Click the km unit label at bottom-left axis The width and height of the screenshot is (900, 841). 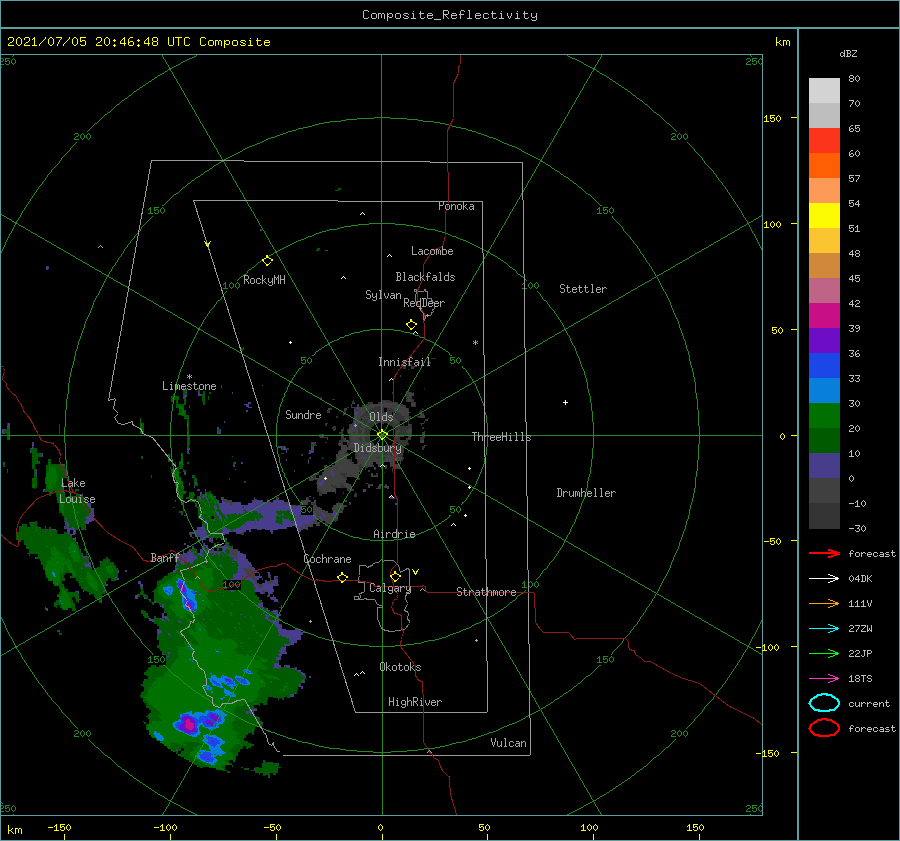coord(14,830)
